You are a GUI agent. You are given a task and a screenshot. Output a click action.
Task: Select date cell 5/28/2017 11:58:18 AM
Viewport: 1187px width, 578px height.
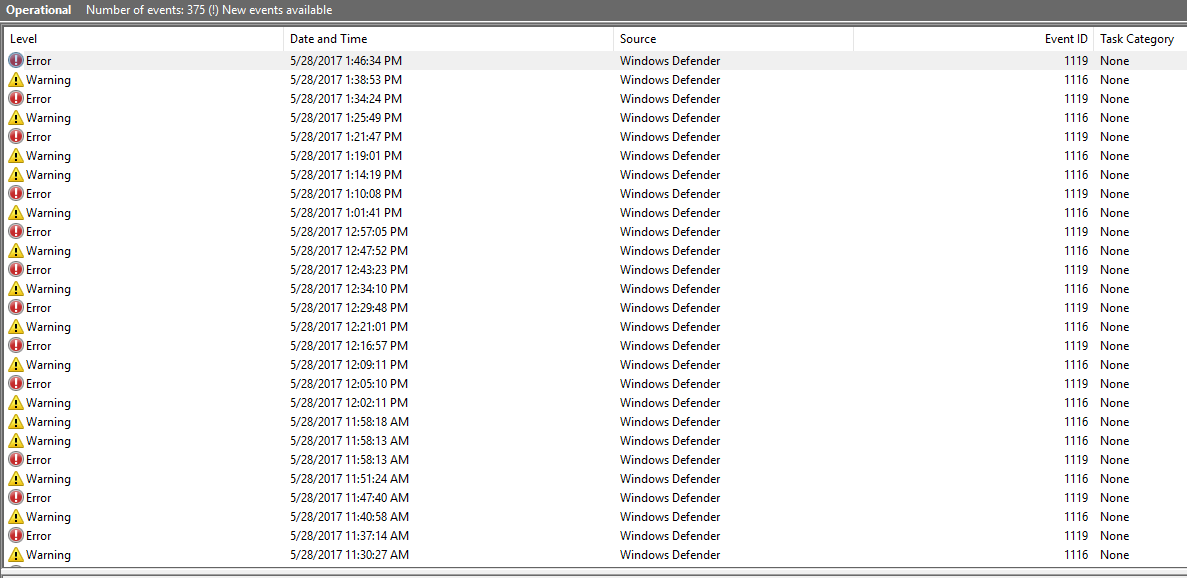pyautogui.click(x=350, y=421)
